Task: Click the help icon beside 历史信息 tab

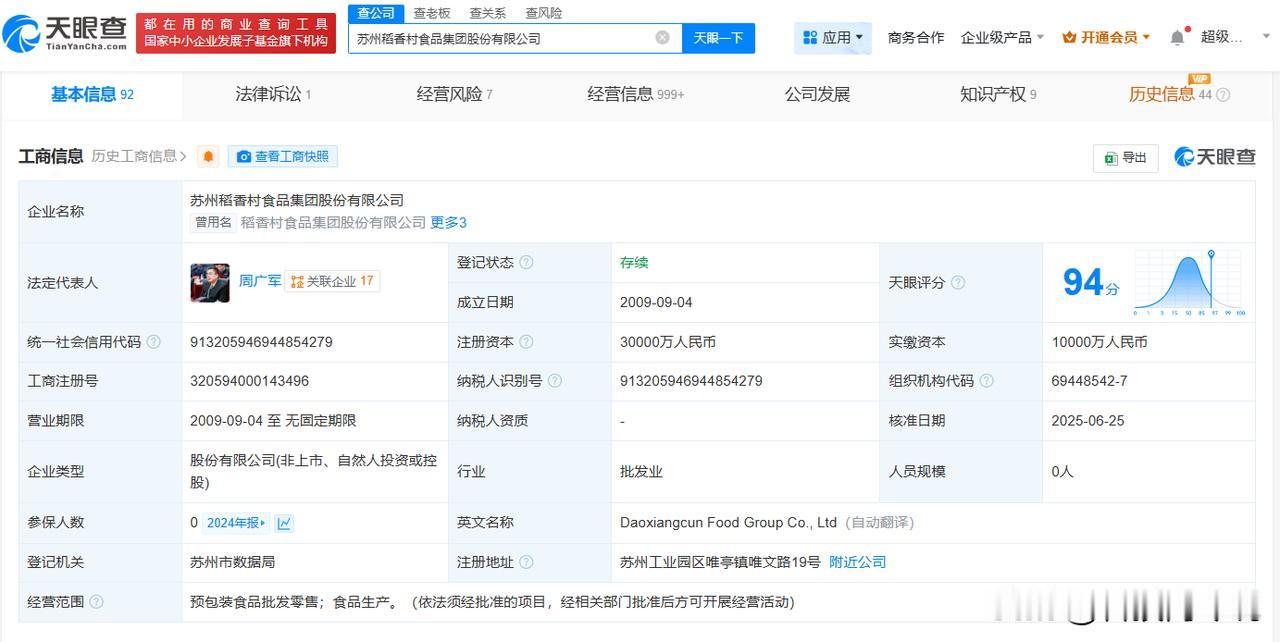Action: coord(1222,95)
